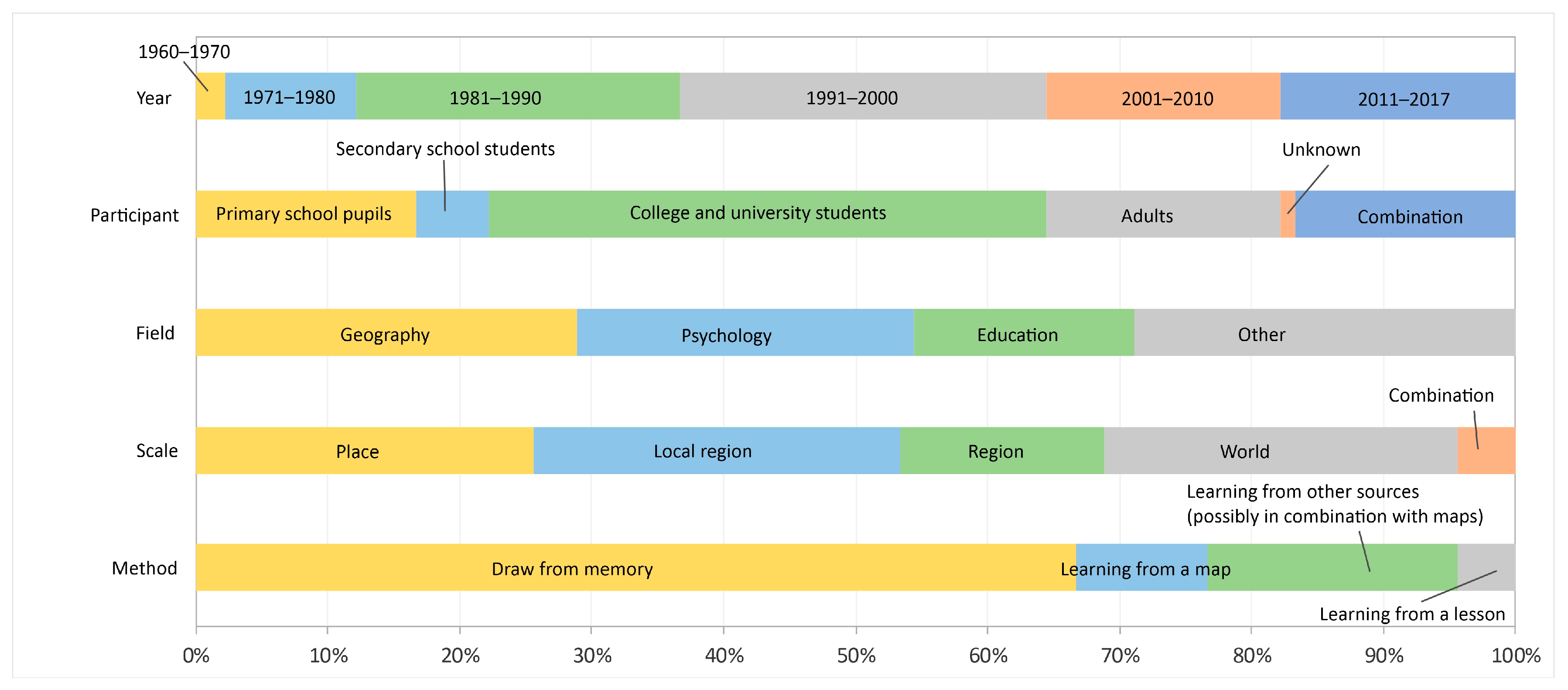This screenshot has height=690, width=1568.
Task: Click the Local region segment
Action: 717,450
